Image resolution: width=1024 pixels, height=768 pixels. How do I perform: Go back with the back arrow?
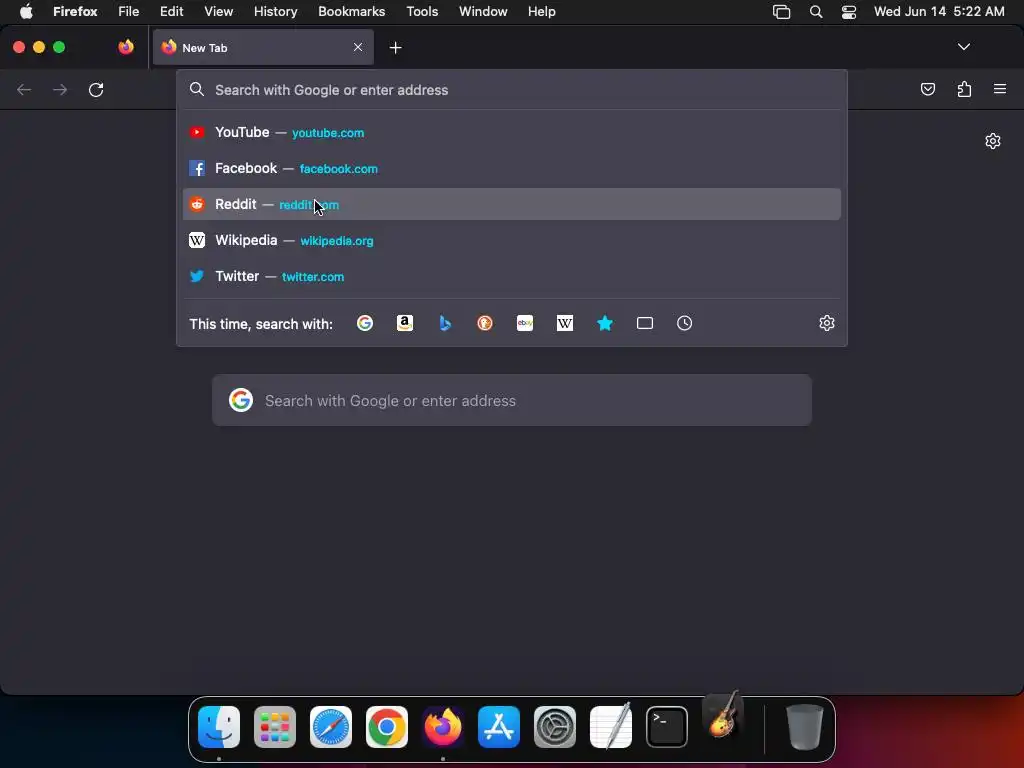24,89
